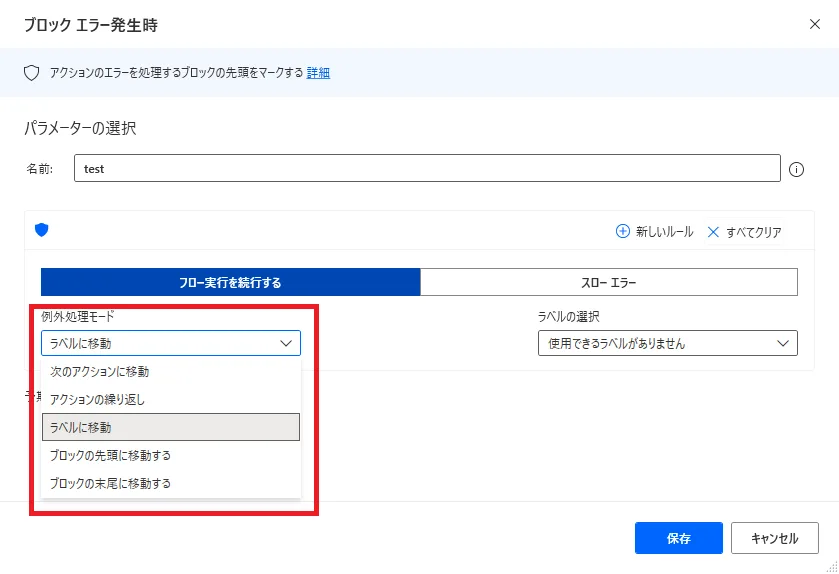Click the chevron arrow on ラベルの選択 dropdown
Image resolution: width=839 pixels, height=574 pixels.
pos(782,343)
